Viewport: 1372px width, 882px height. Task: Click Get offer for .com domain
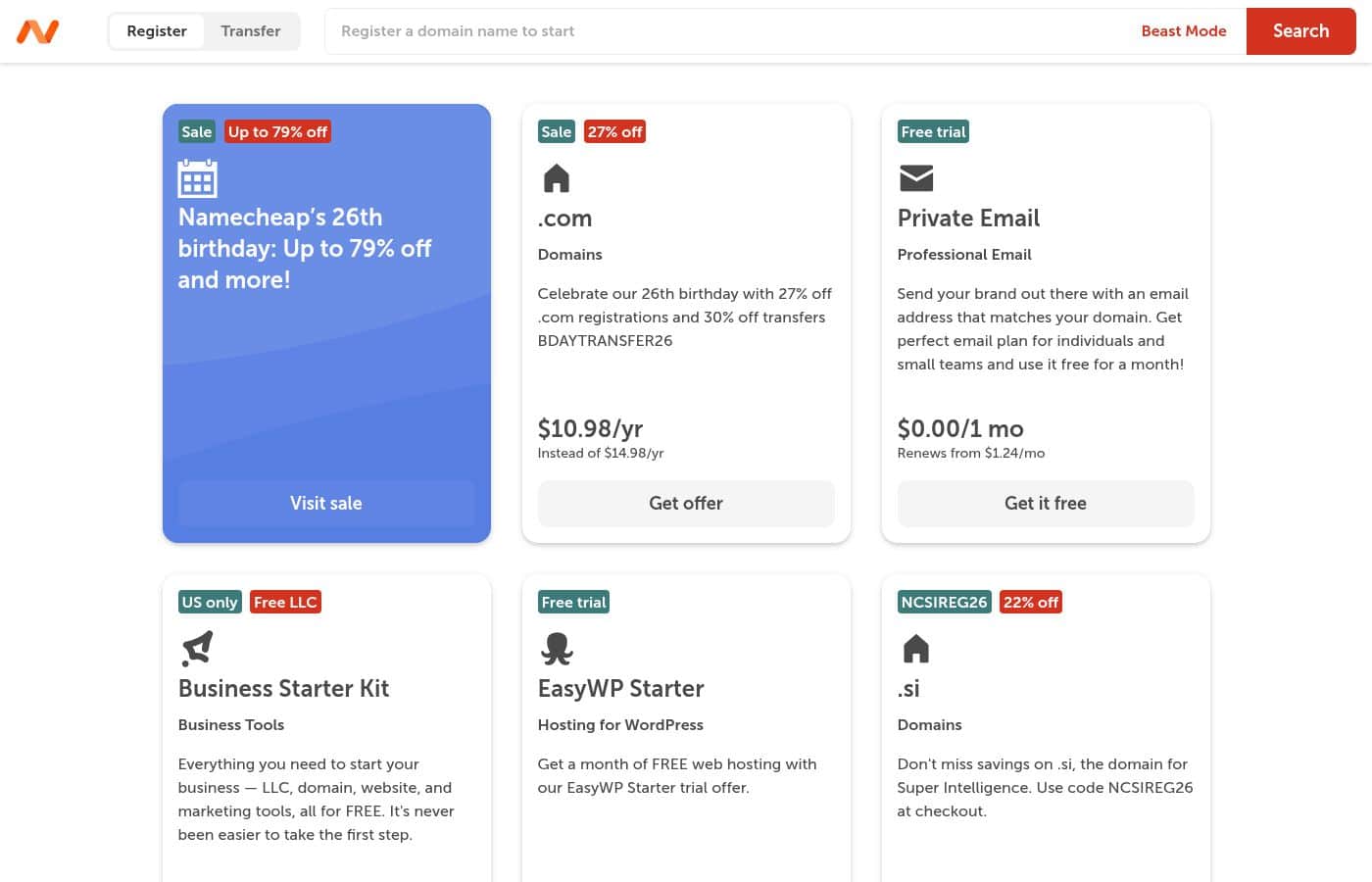(x=686, y=504)
